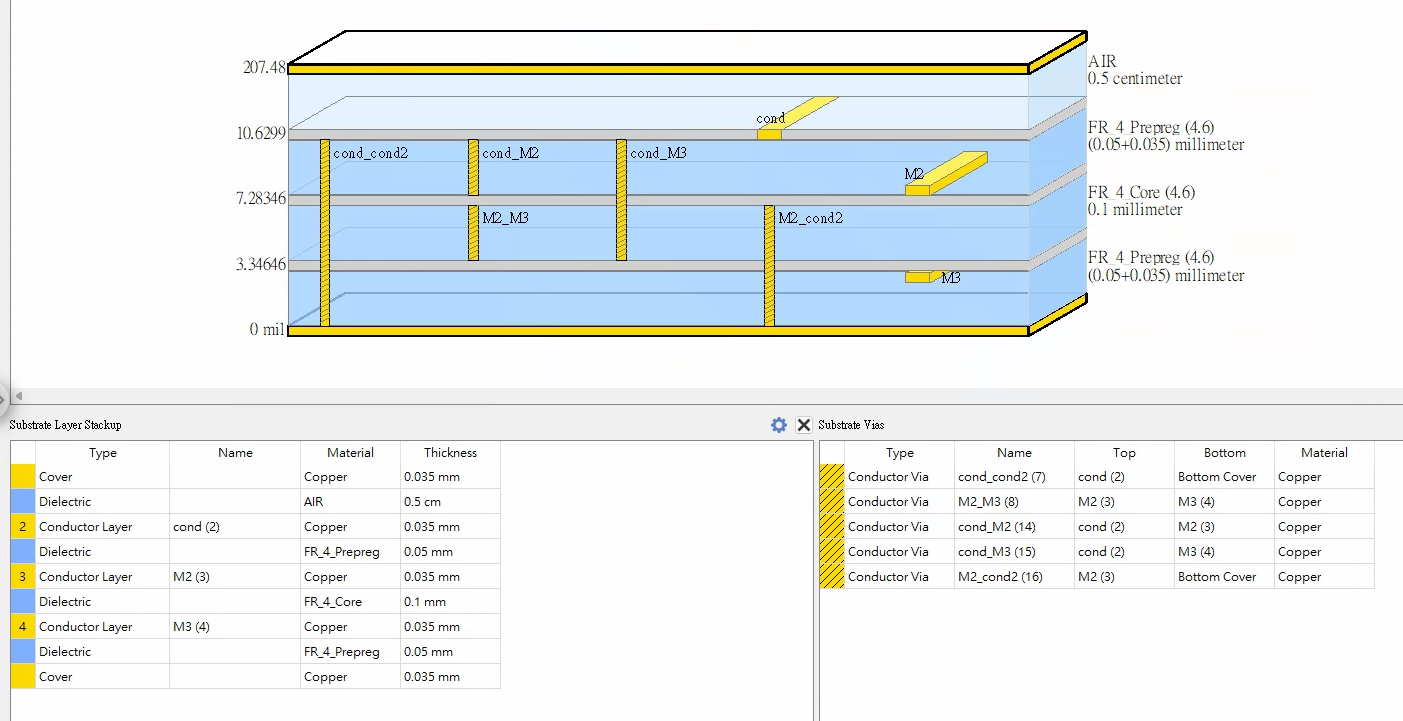1403x721 pixels.
Task: Click the horizontal scrollbar below the 3D view
Action: click(x=706, y=397)
